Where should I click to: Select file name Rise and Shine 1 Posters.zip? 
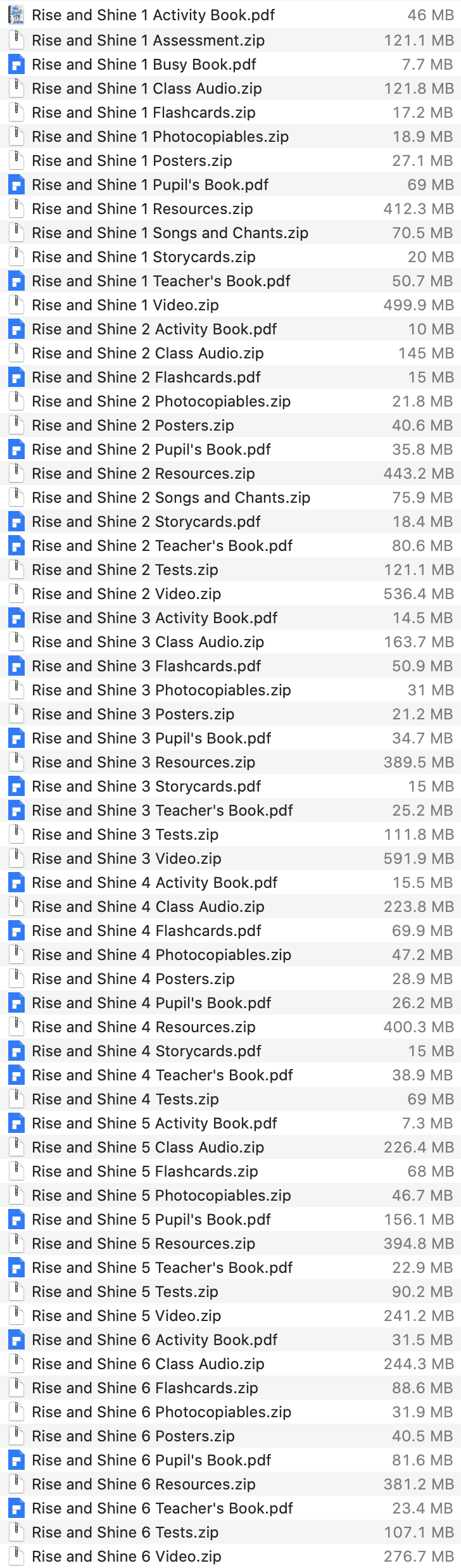[132, 161]
